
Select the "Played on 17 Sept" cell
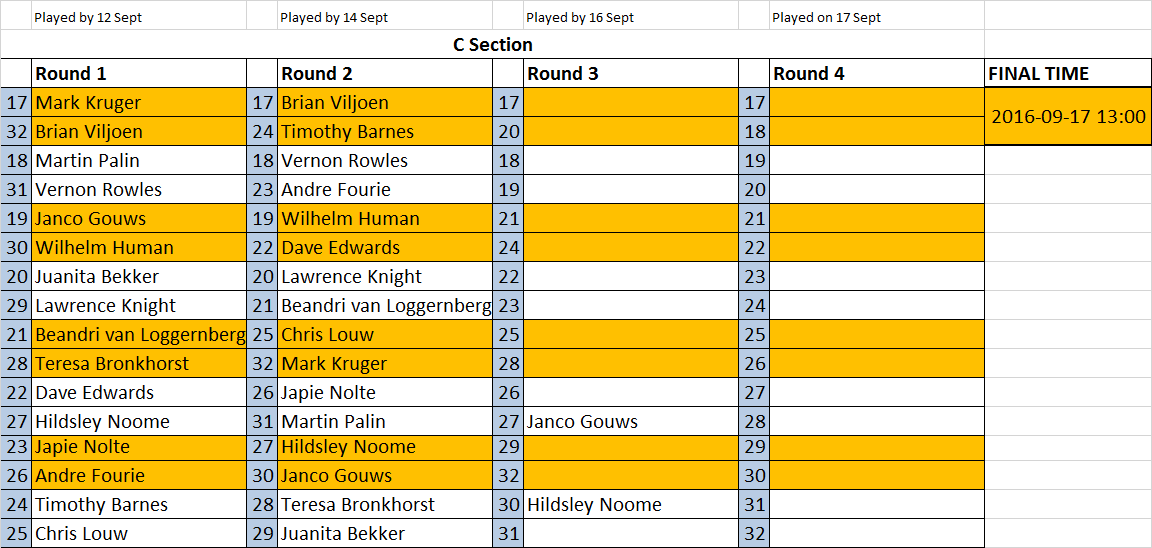[876, 17]
